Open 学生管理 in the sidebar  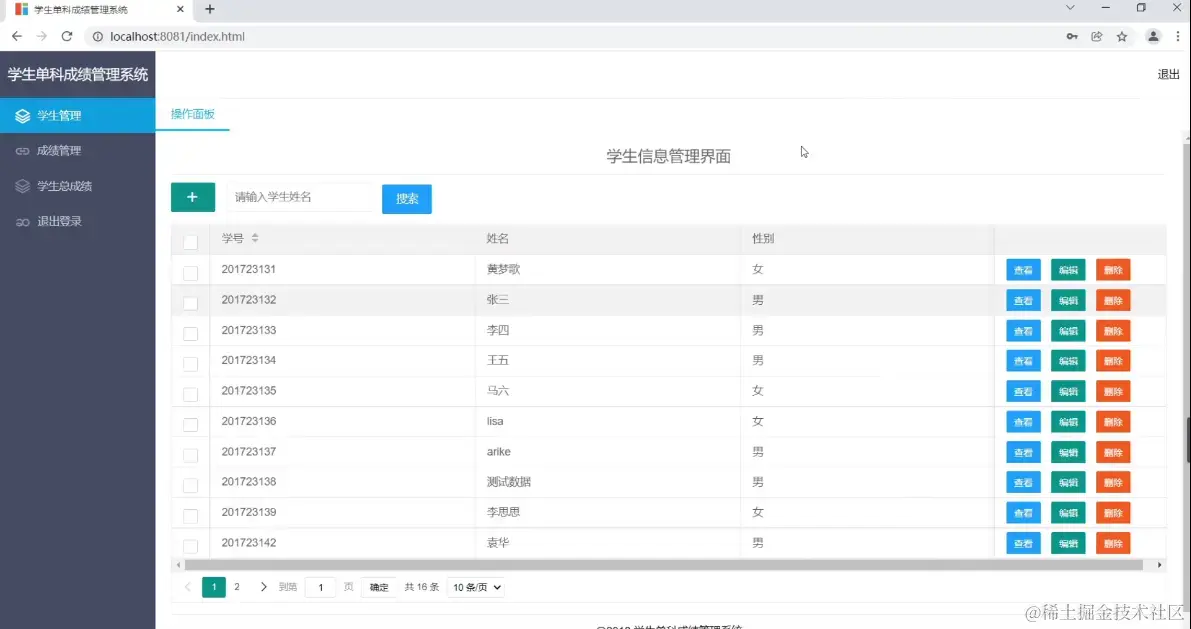pyautogui.click(x=77, y=115)
